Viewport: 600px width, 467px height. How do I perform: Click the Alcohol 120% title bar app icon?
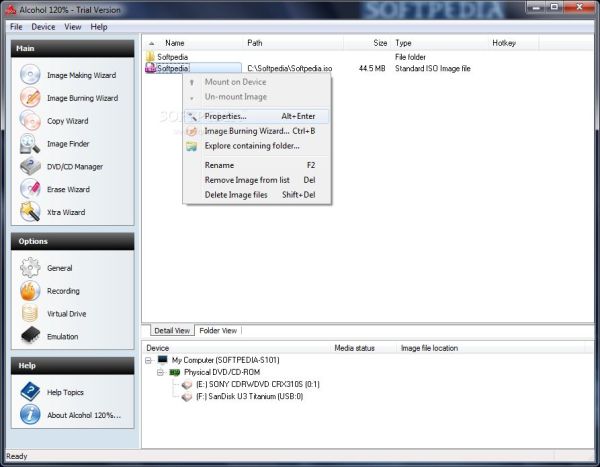click(x=11, y=10)
